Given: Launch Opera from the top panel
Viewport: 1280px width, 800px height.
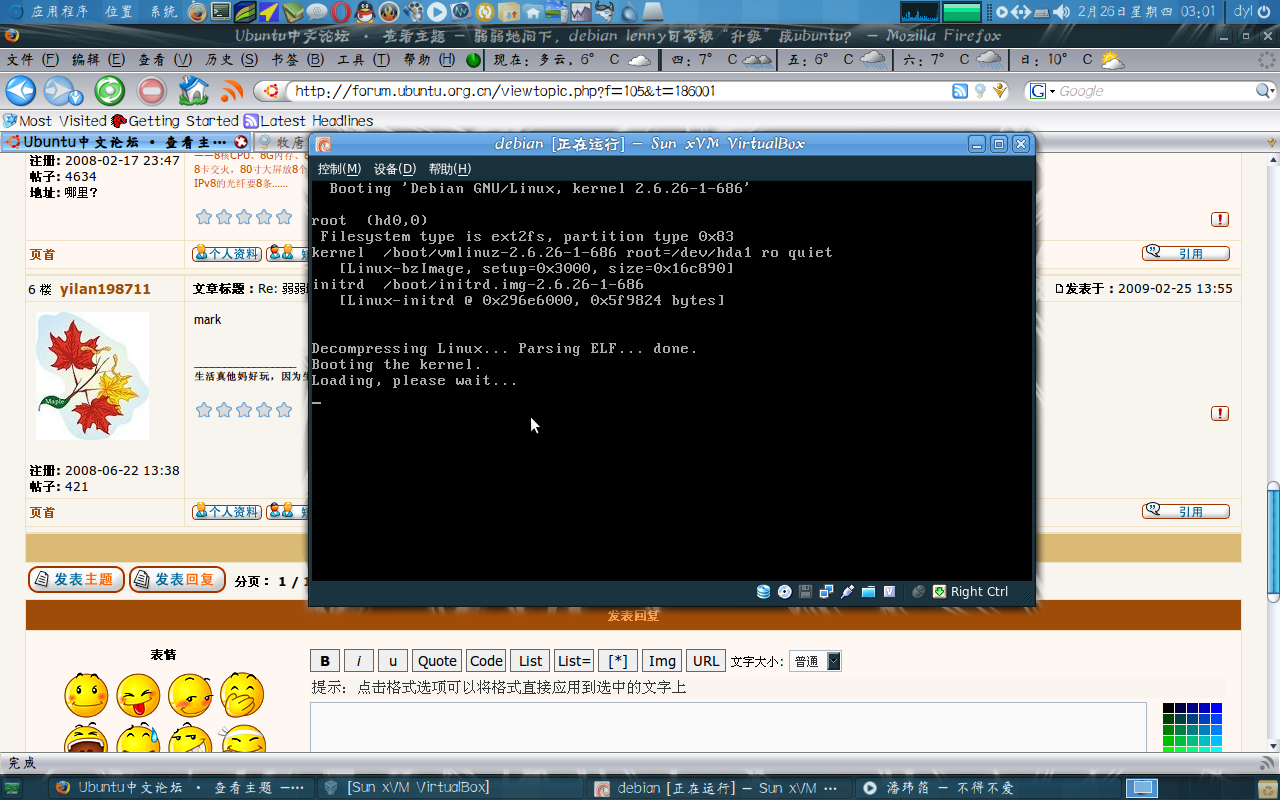Looking at the screenshot, I should tap(341, 12).
